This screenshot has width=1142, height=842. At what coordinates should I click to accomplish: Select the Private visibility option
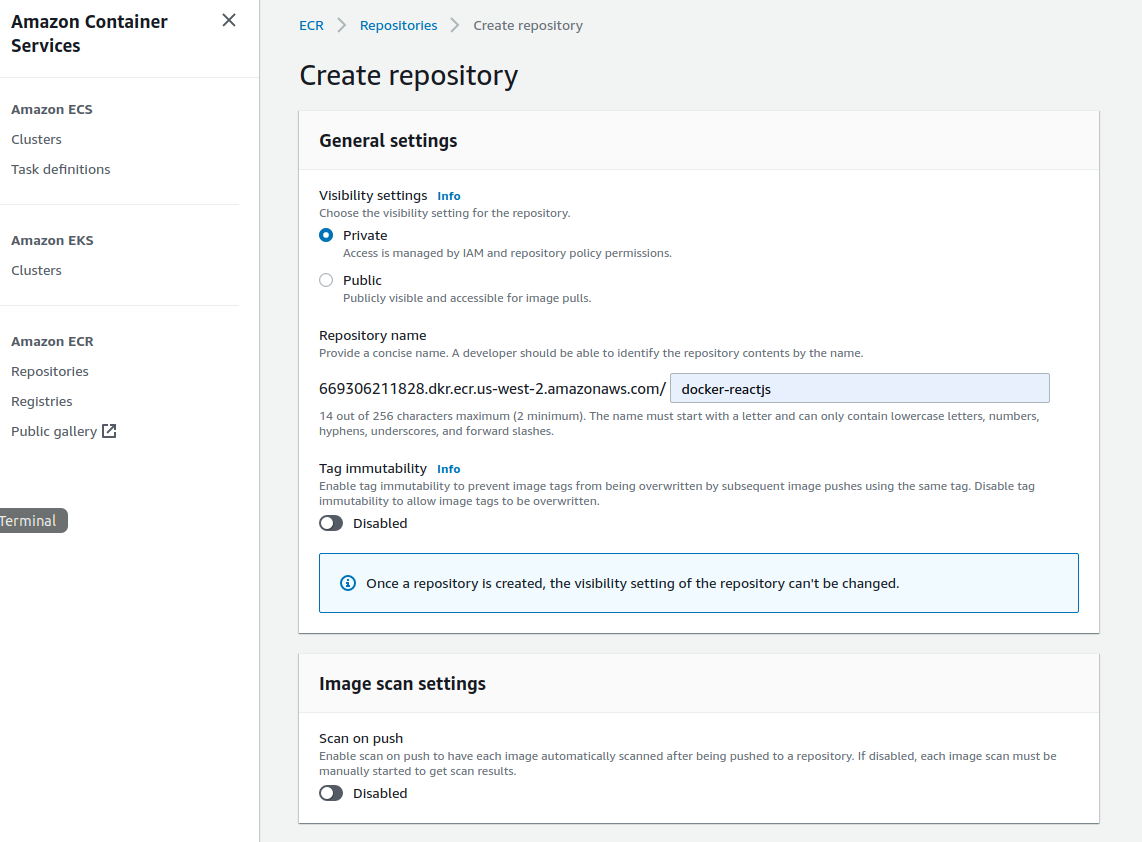click(326, 236)
